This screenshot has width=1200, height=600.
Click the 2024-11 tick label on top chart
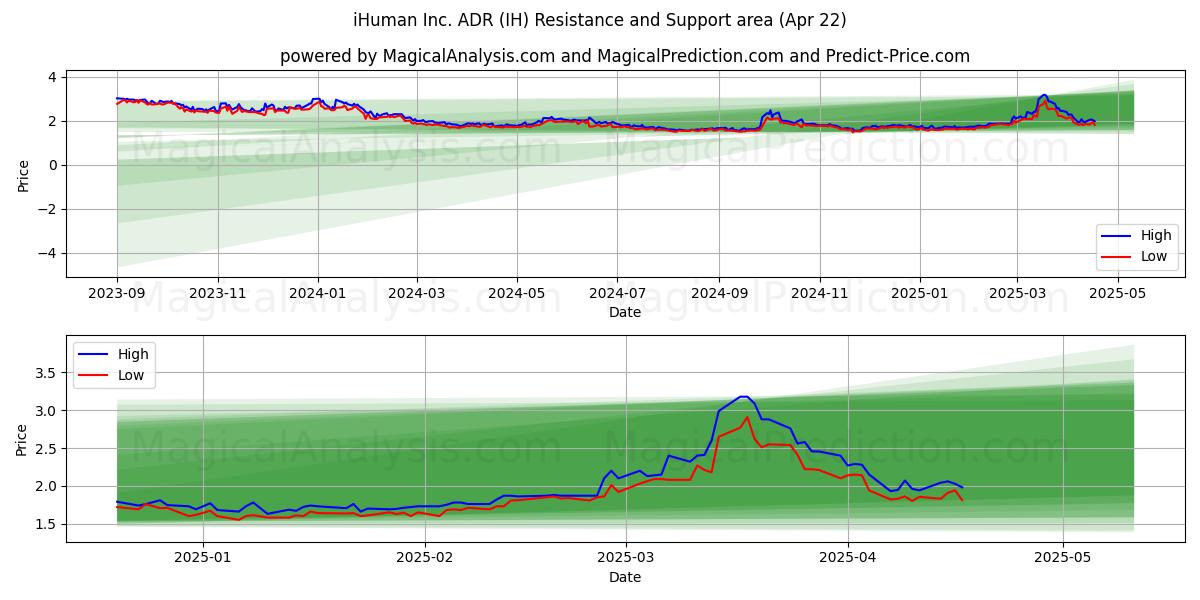(819, 294)
